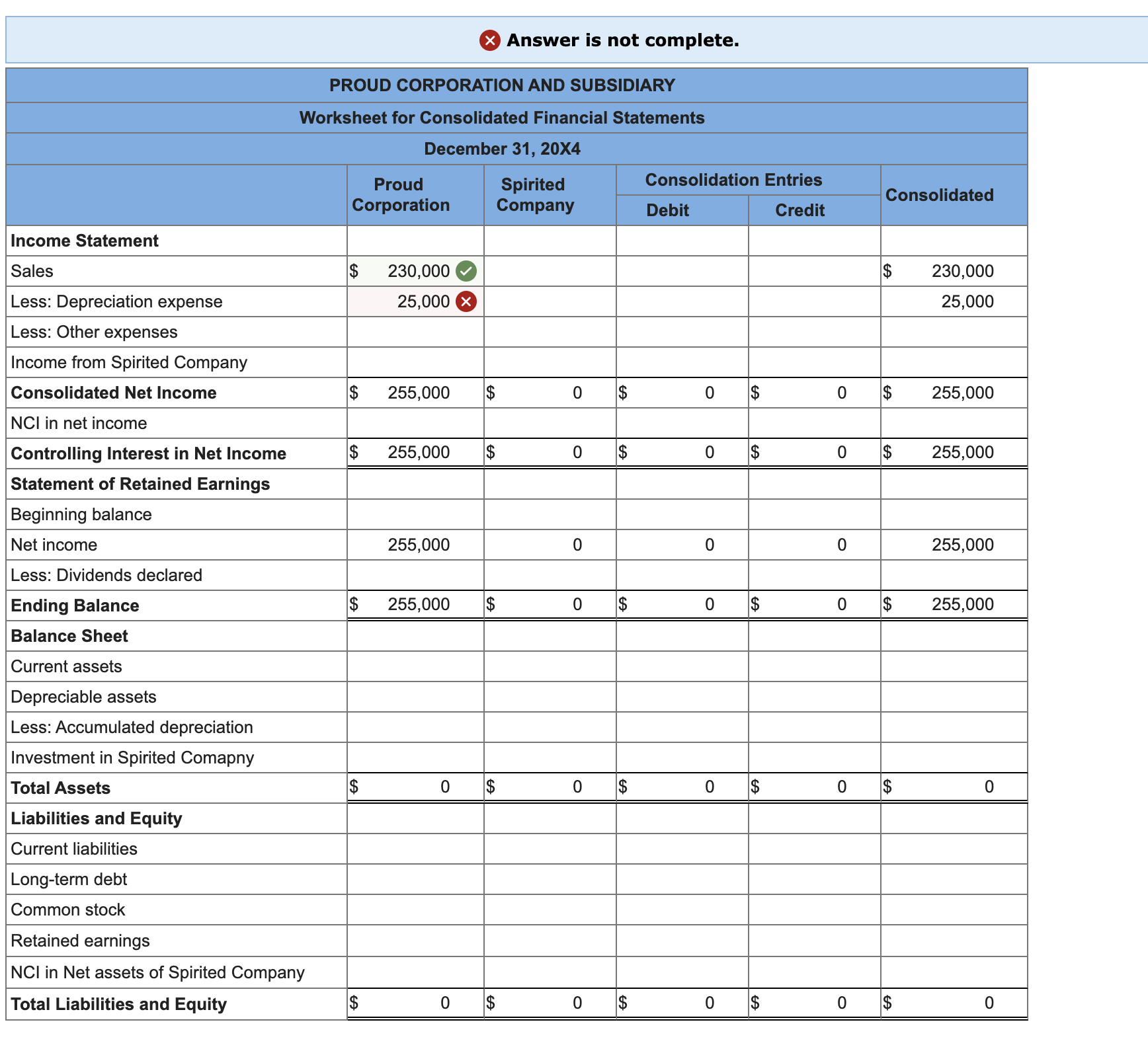
Task: Click the red X in the error banner
Action: (x=489, y=40)
